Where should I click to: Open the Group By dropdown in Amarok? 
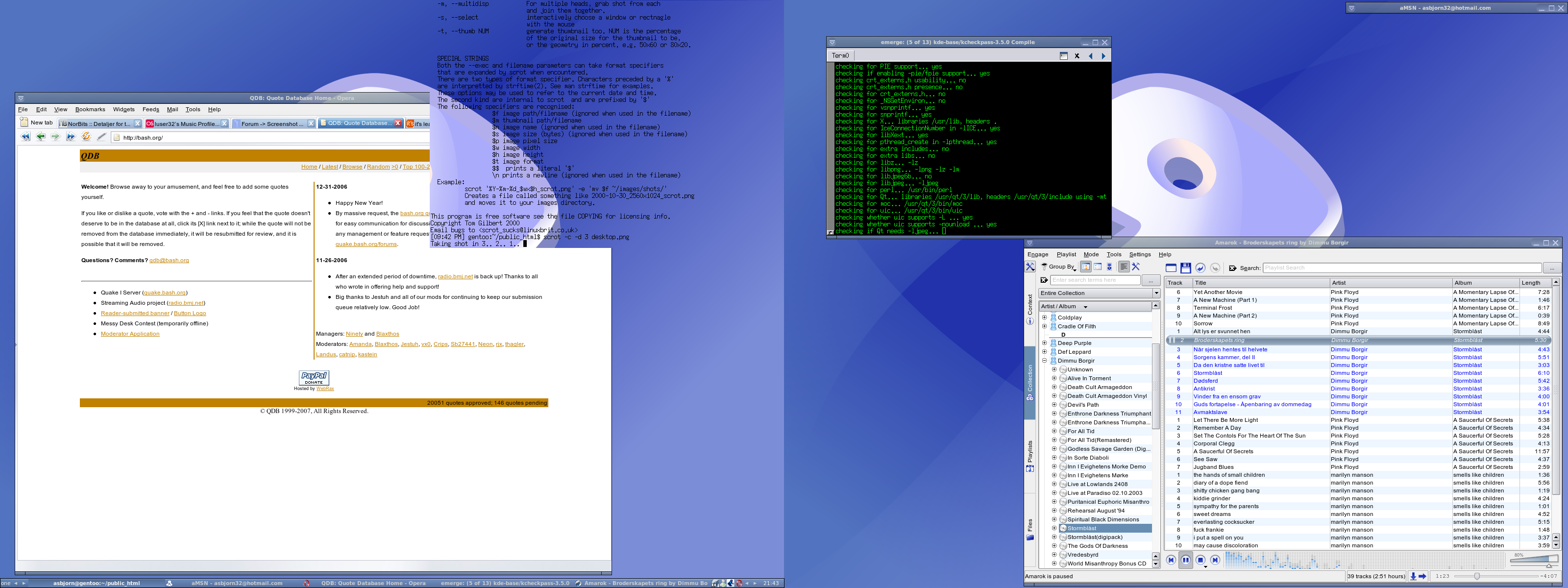[x=1060, y=267]
